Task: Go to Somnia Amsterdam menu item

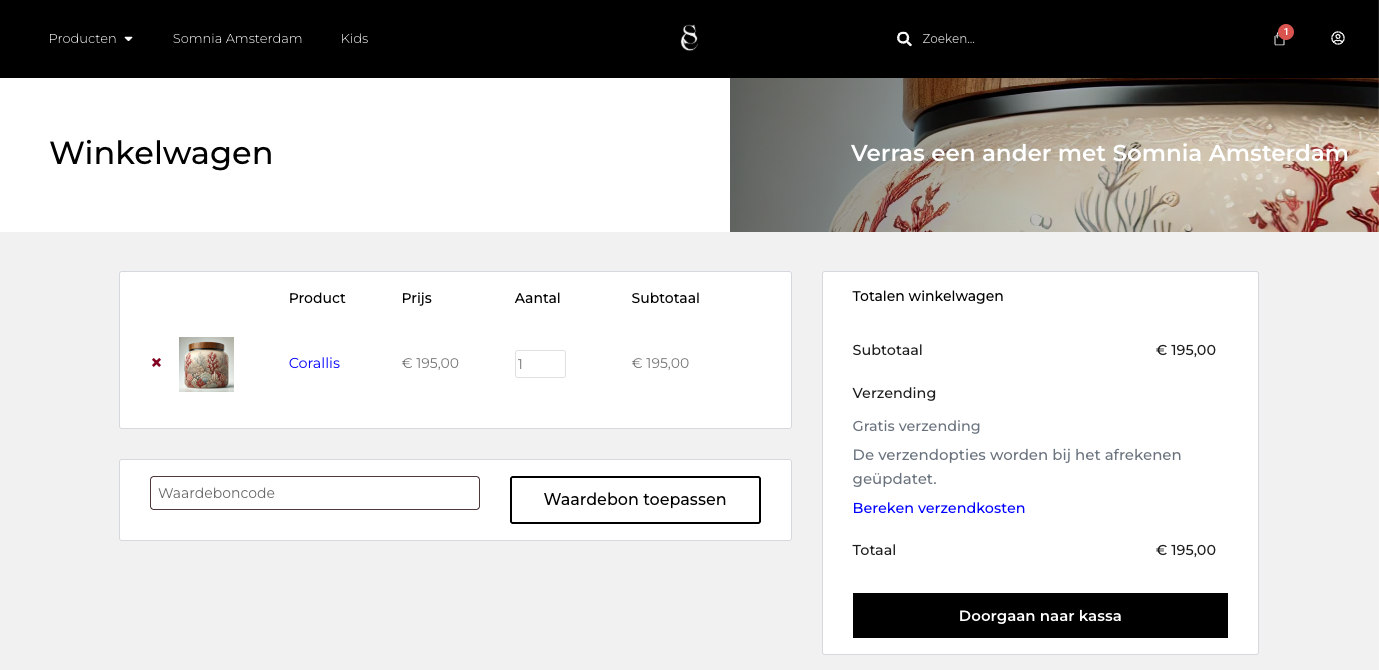Action: tap(237, 38)
